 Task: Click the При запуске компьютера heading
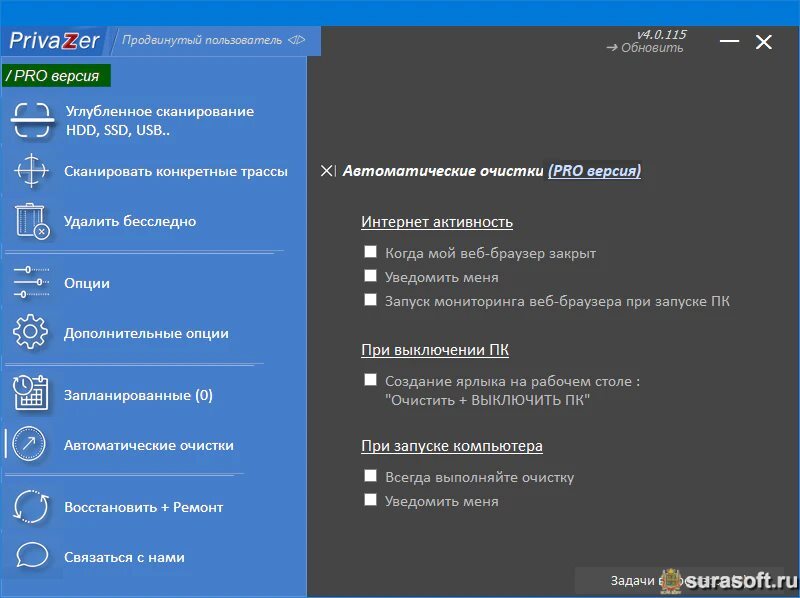452,445
